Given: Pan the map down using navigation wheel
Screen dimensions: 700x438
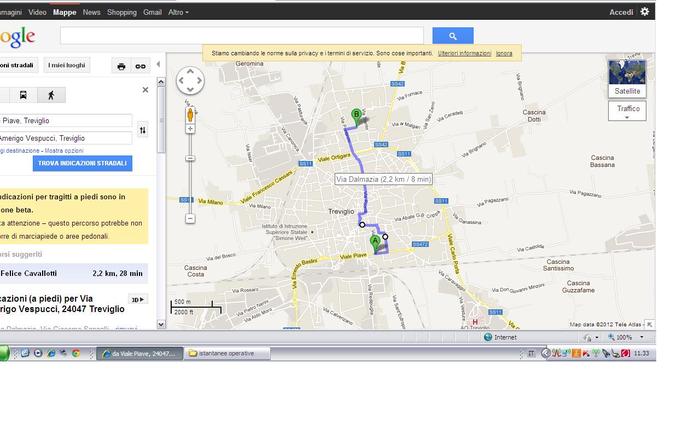Looking at the screenshot, I should click(x=190, y=89).
